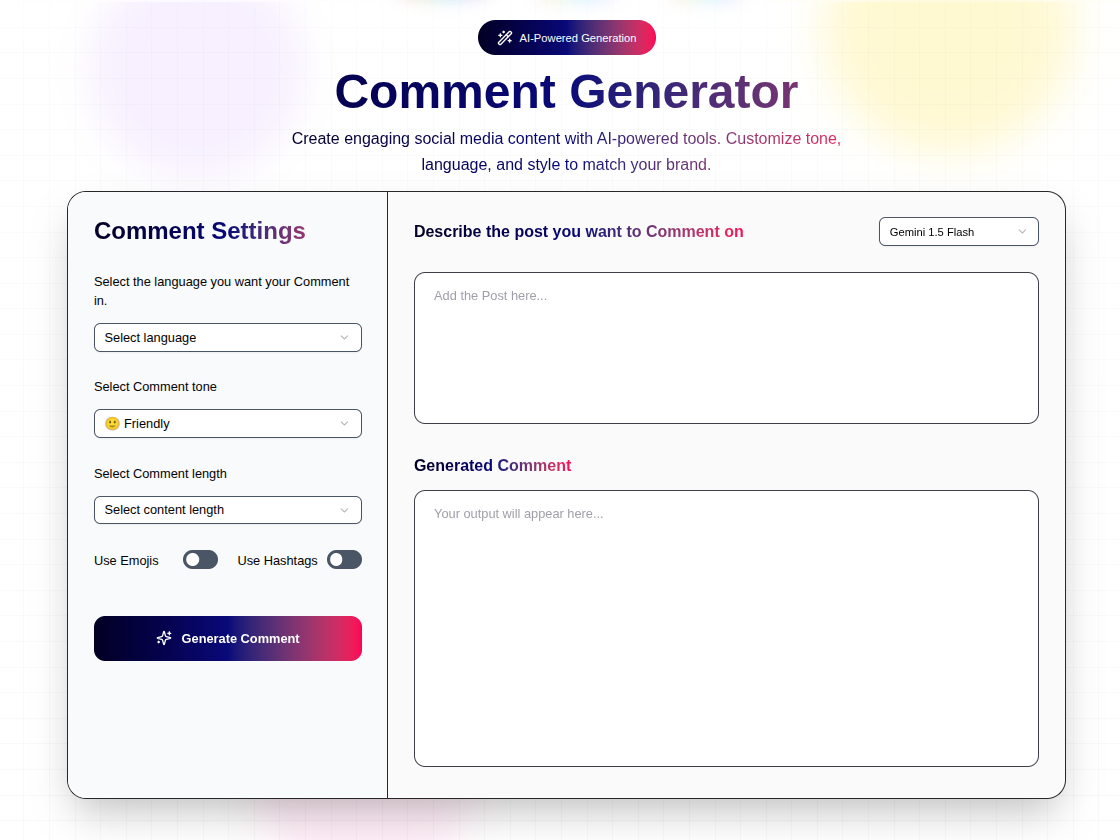Click the magic wand icon in AI-Powered badge
This screenshot has height=840, width=1120.
pos(505,38)
